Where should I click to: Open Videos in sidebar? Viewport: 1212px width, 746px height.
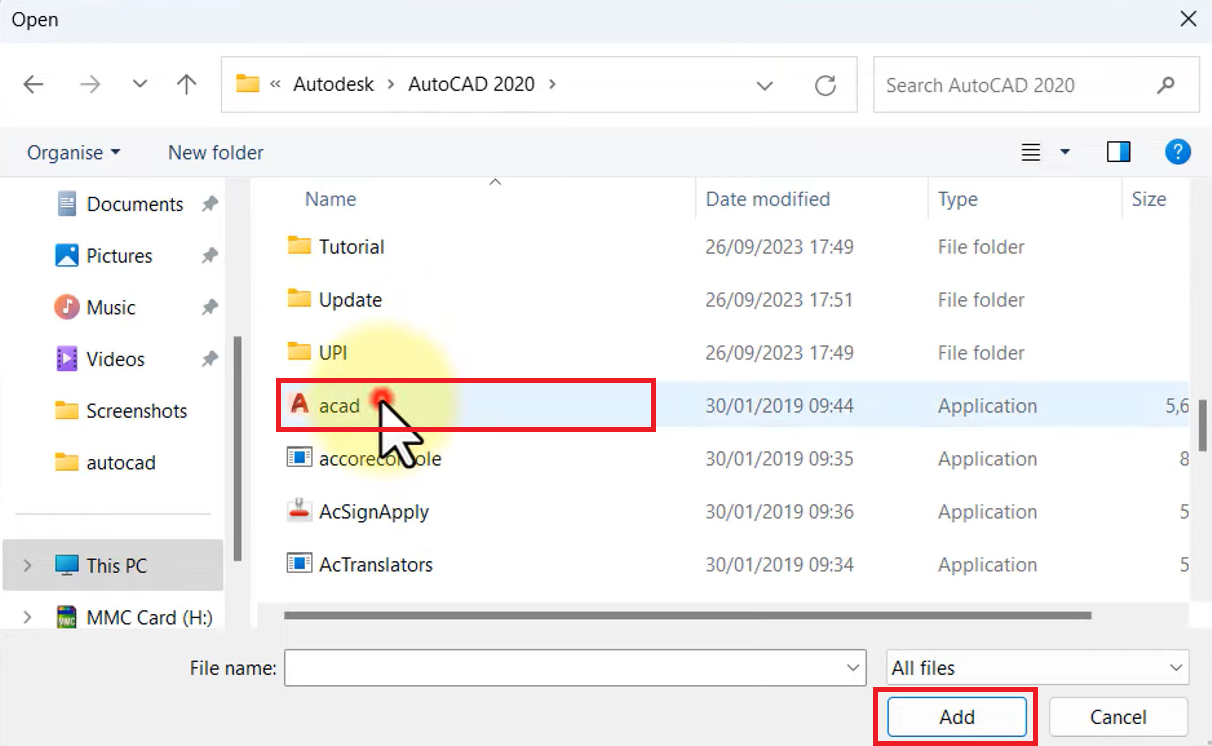pyautogui.click(x=115, y=359)
